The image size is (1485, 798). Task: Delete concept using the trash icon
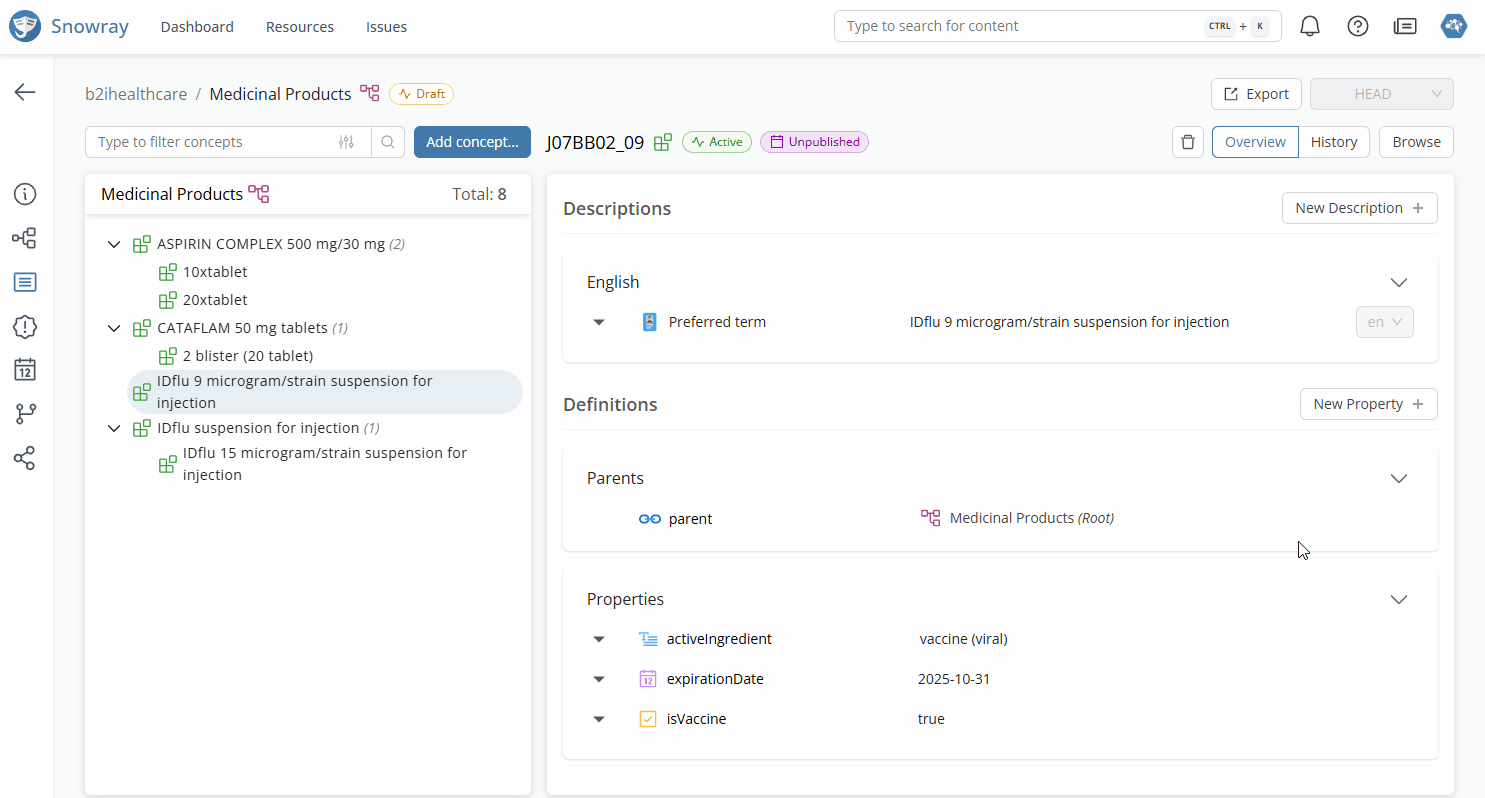tap(1187, 142)
